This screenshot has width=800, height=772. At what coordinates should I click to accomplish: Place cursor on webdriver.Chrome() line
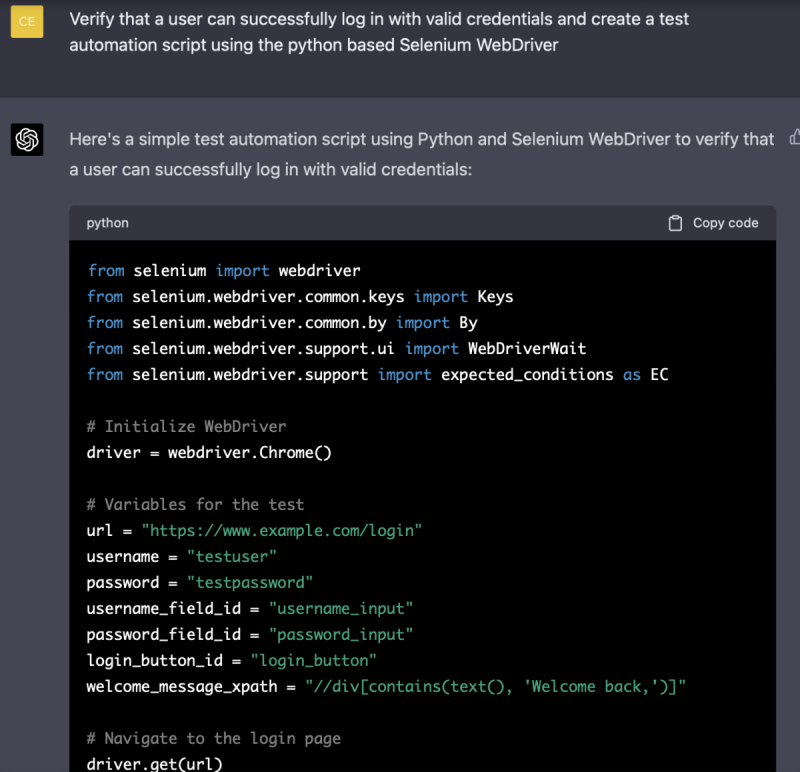(x=209, y=452)
